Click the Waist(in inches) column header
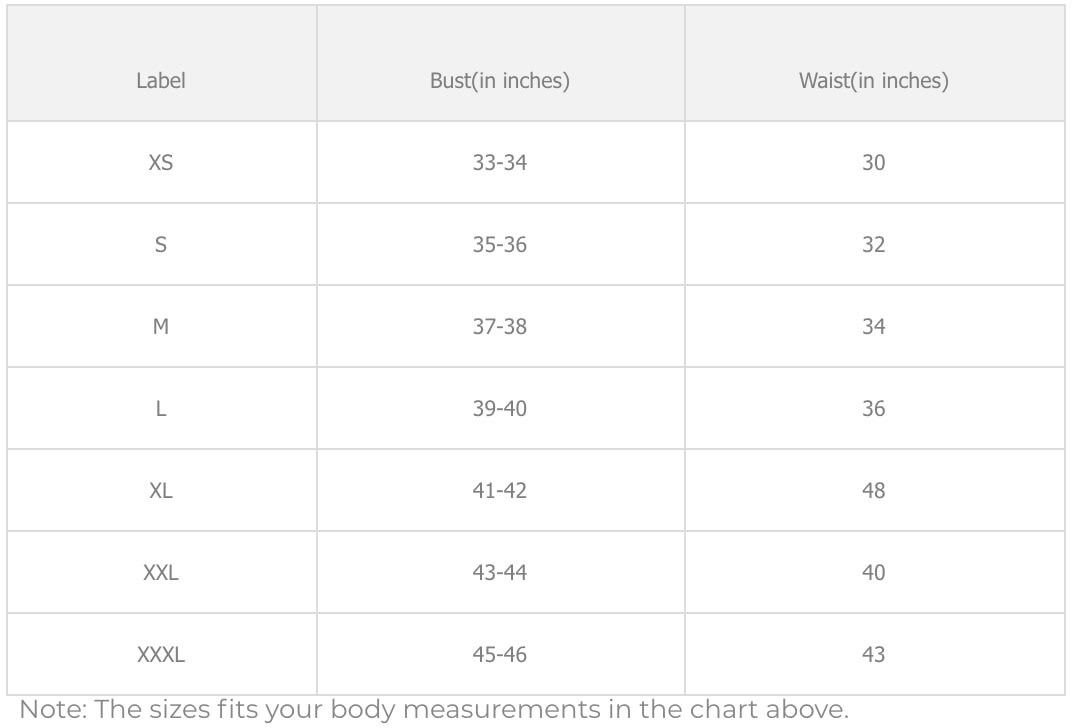The height and width of the screenshot is (728, 1074). coord(874,81)
